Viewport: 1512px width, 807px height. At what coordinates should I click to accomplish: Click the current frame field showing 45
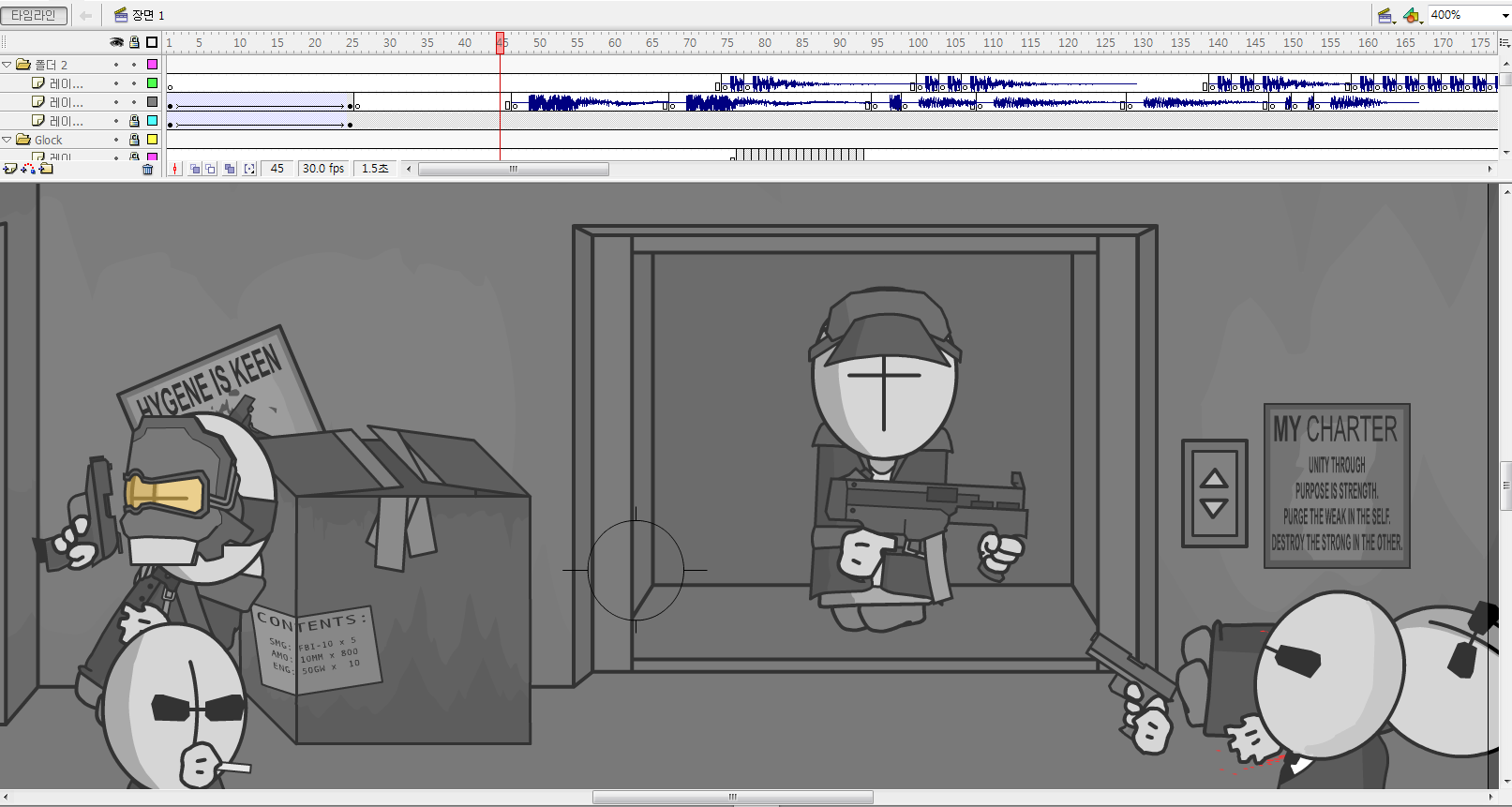pyautogui.click(x=277, y=169)
